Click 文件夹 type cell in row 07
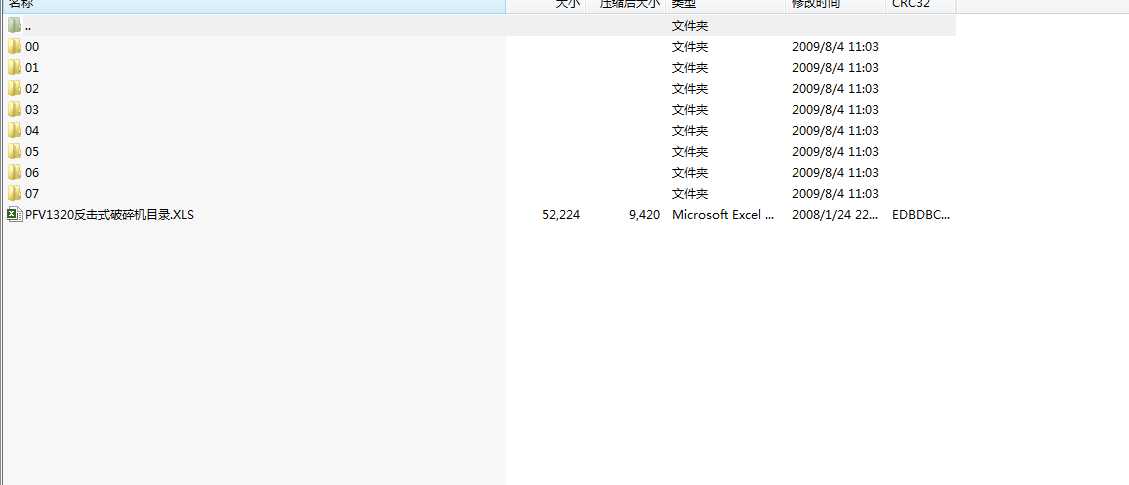This screenshot has height=485, width=1129. [x=690, y=194]
